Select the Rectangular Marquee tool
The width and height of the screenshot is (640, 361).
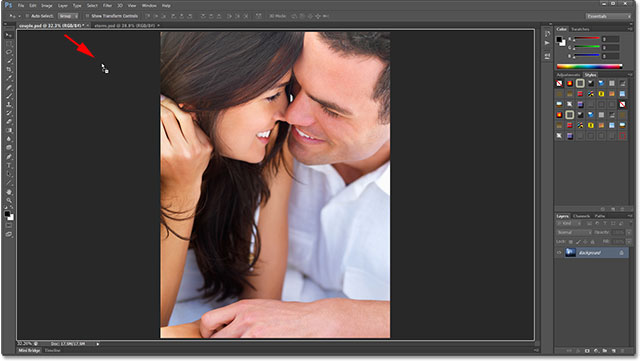click(9, 44)
